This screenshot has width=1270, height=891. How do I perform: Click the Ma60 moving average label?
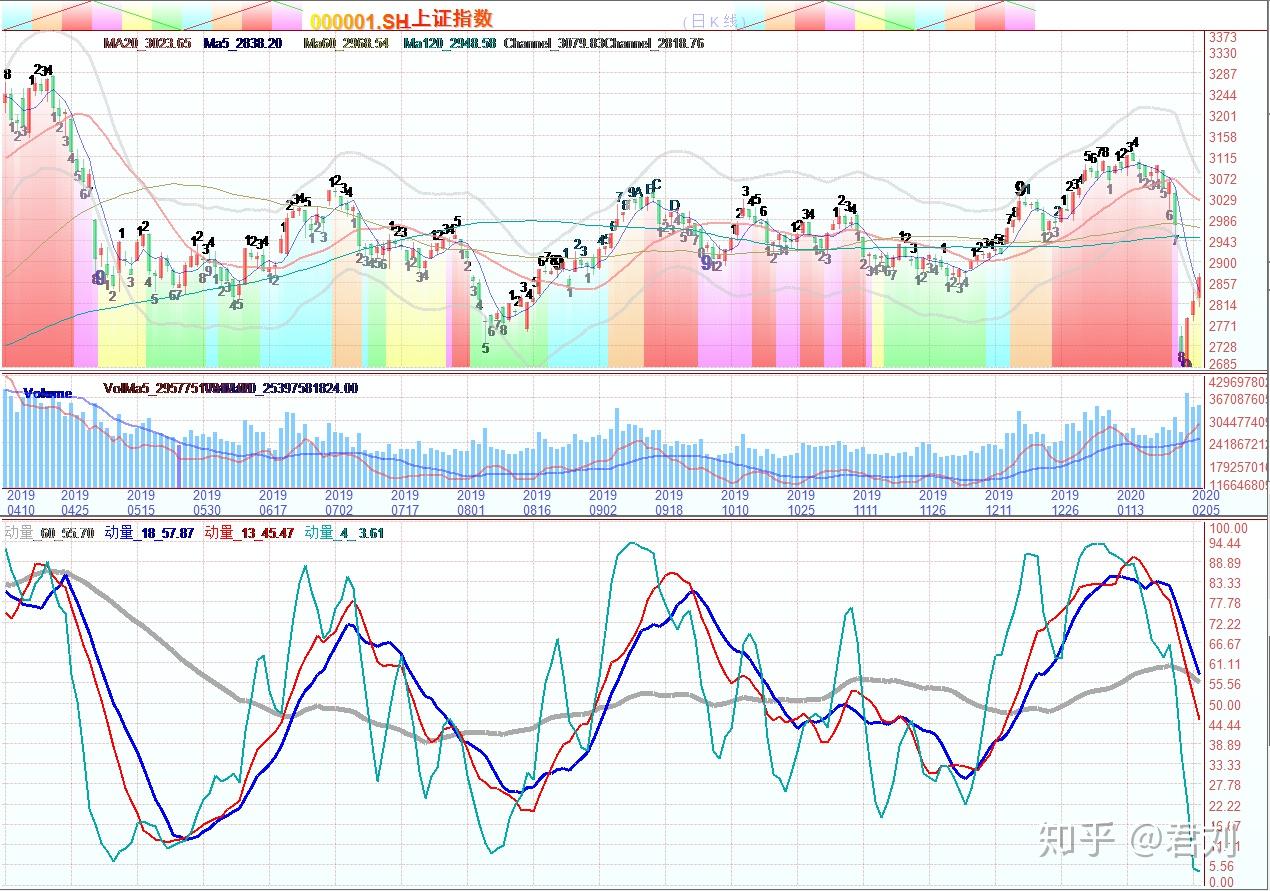pos(346,44)
